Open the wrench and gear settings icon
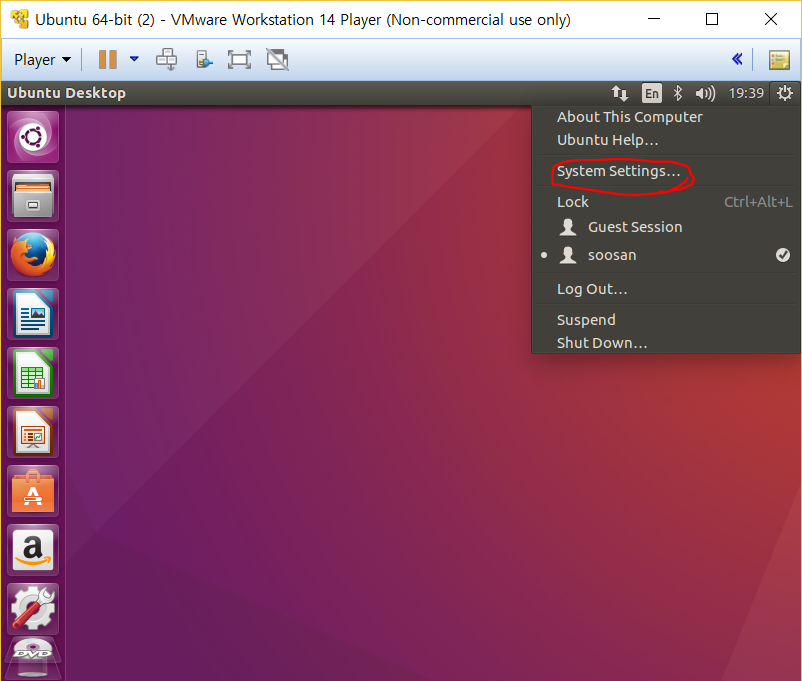This screenshot has width=802, height=681. 34,608
